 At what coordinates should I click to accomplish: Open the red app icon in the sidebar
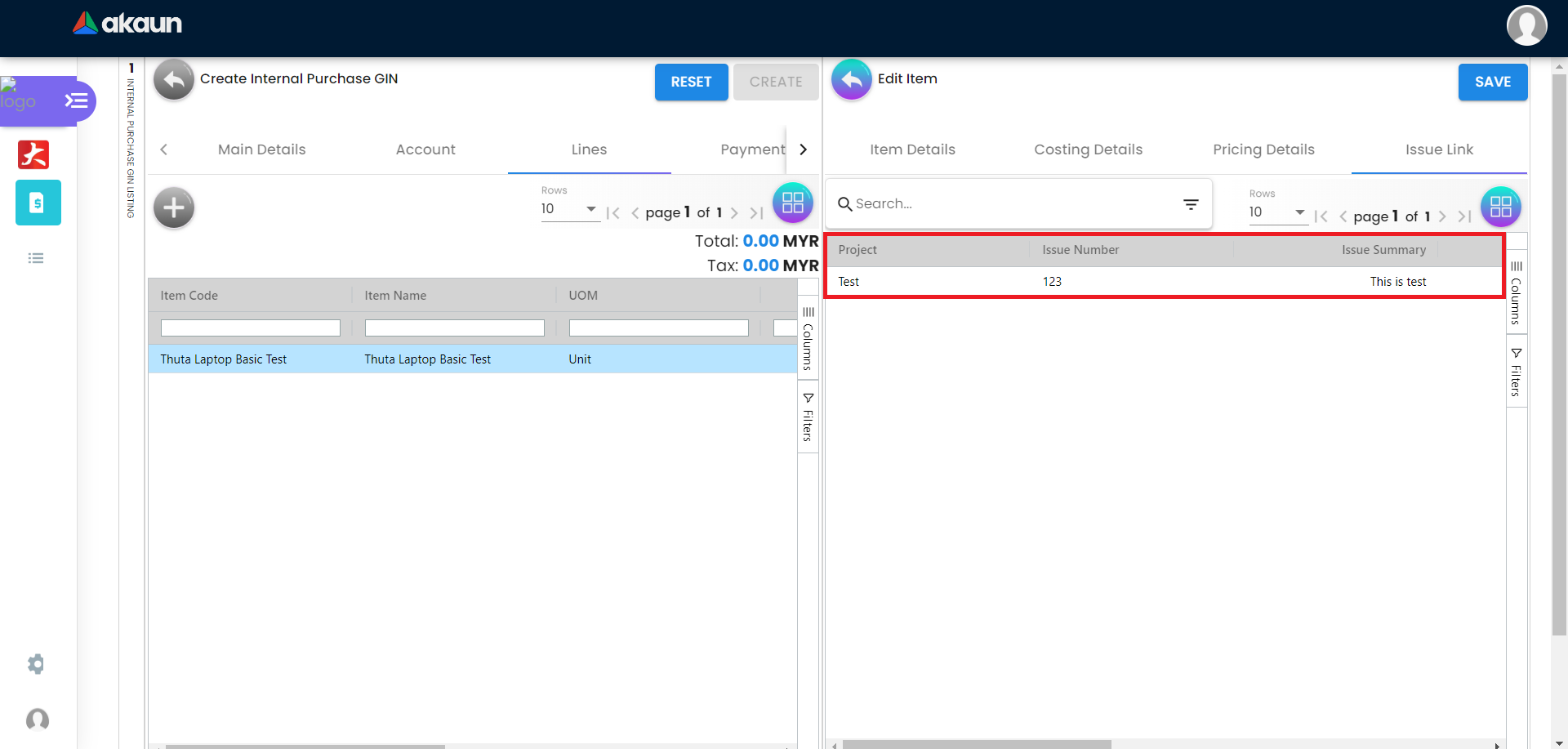(33, 154)
